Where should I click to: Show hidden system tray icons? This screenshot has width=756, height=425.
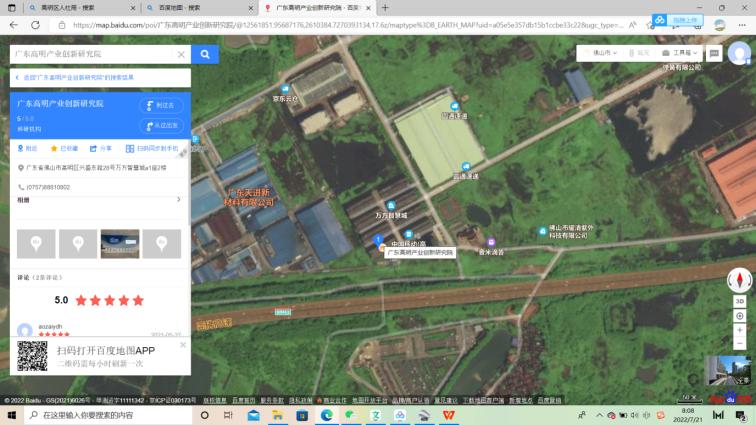pyautogui.click(x=599, y=415)
